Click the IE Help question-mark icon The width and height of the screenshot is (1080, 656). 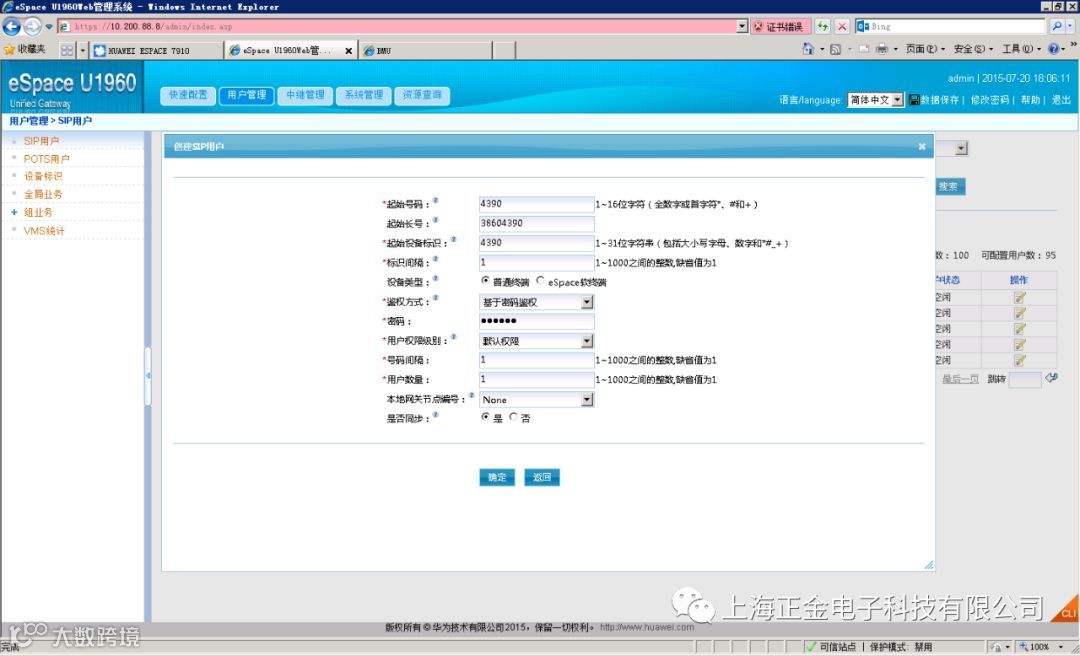[x=1053, y=49]
